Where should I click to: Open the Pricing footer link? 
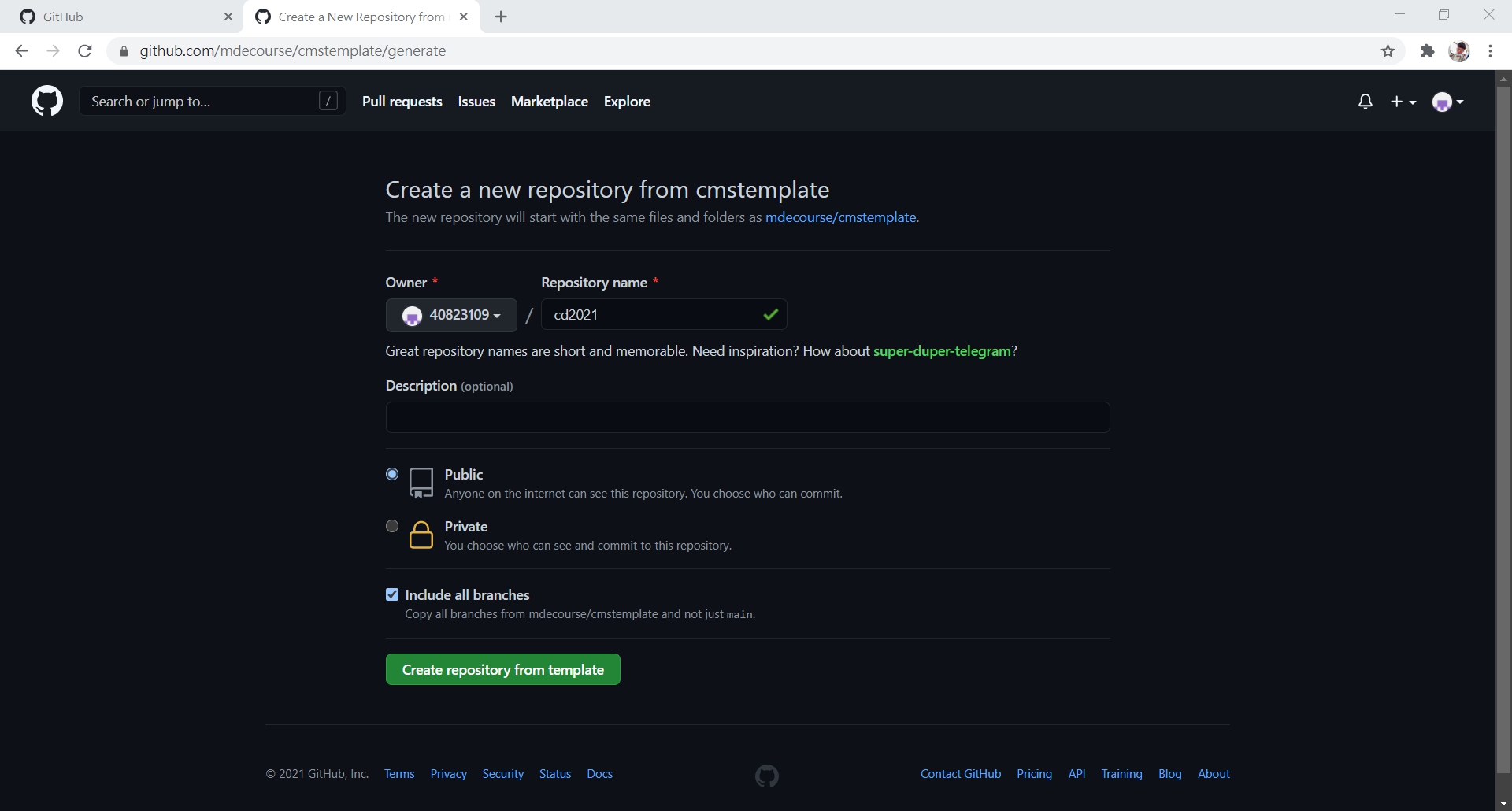point(1034,774)
